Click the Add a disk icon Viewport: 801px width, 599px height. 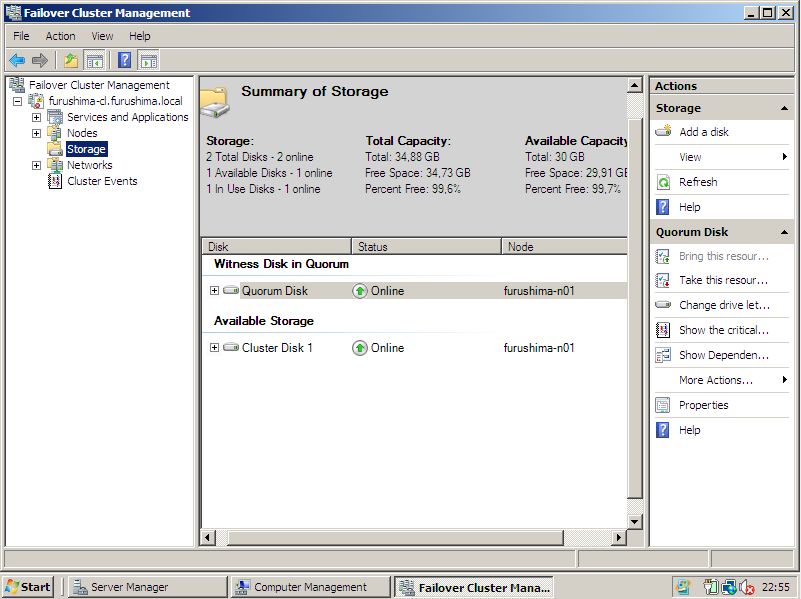click(663, 131)
